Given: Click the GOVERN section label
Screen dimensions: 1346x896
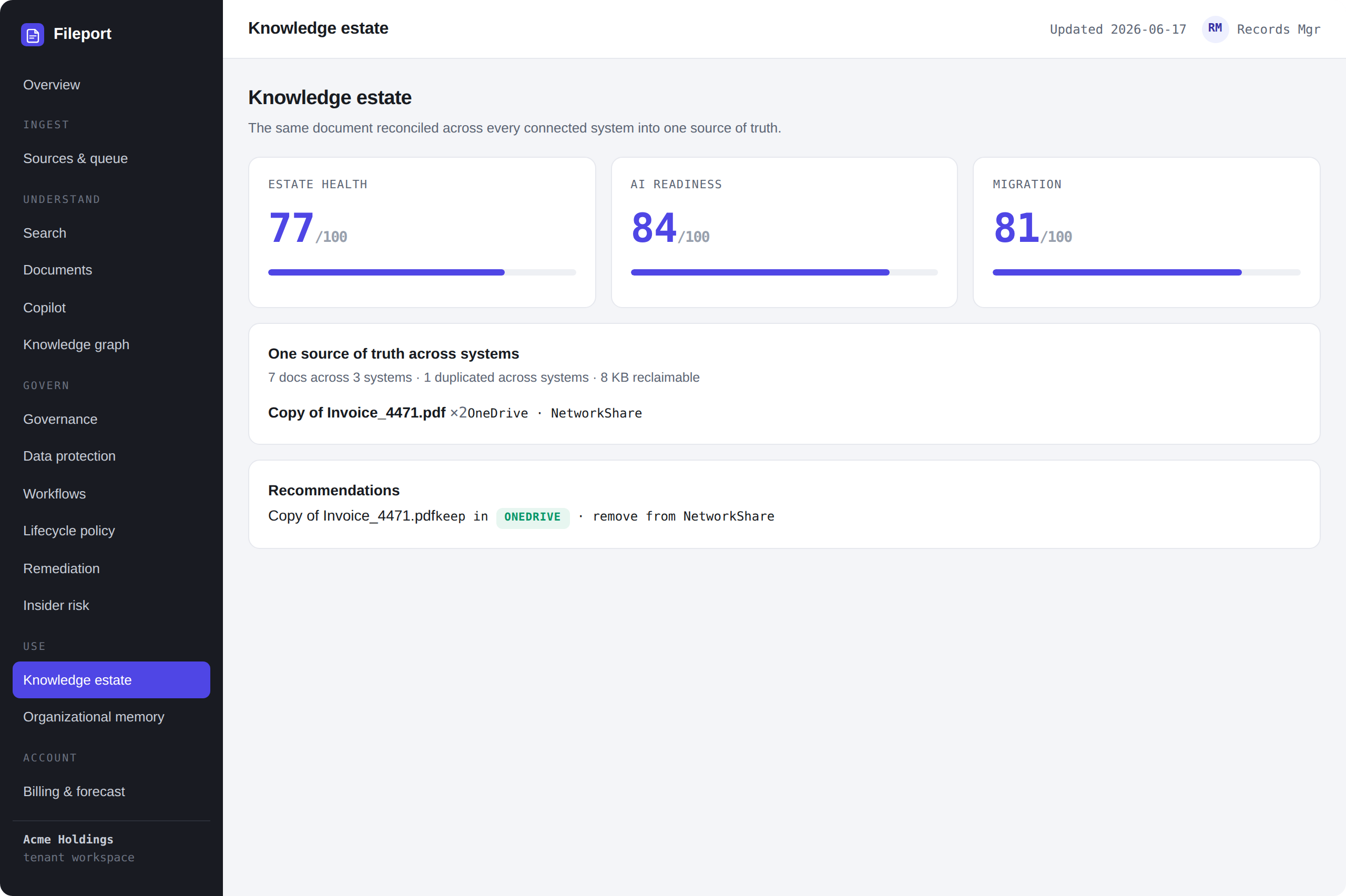Looking at the screenshot, I should pyautogui.click(x=46, y=386).
